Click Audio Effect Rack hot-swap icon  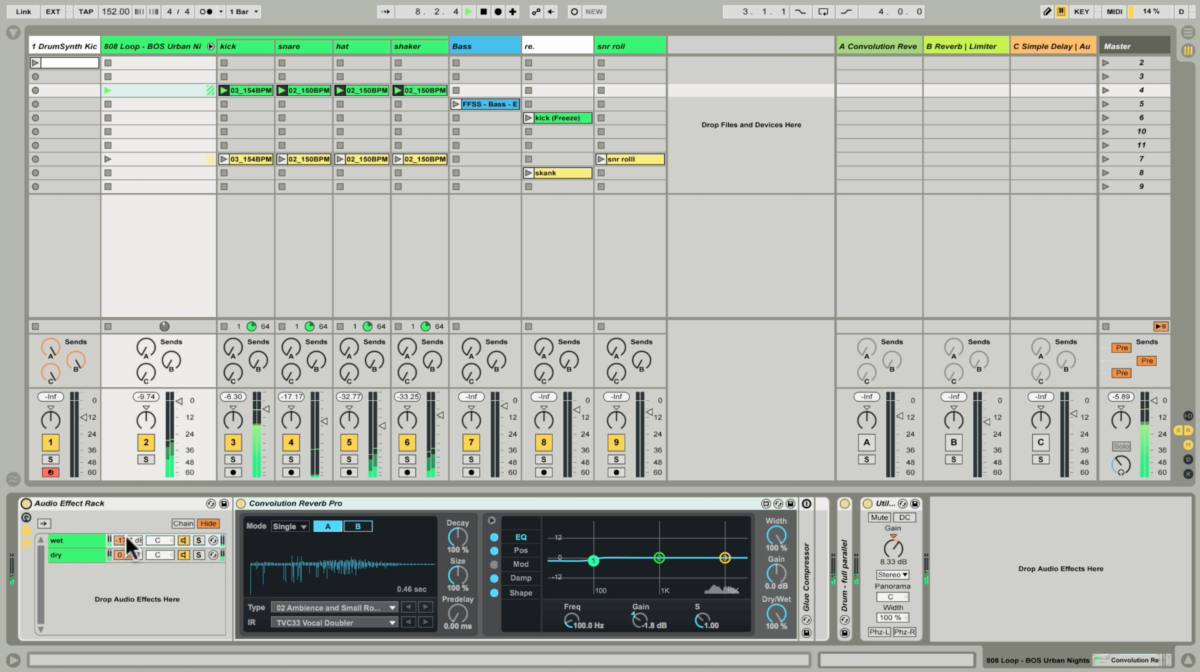tap(211, 503)
